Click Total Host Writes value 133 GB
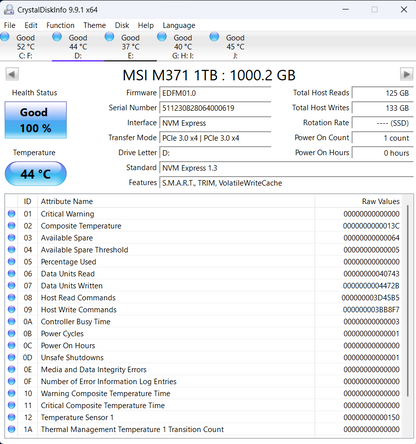The width and height of the screenshot is (416, 444). [383, 108]
